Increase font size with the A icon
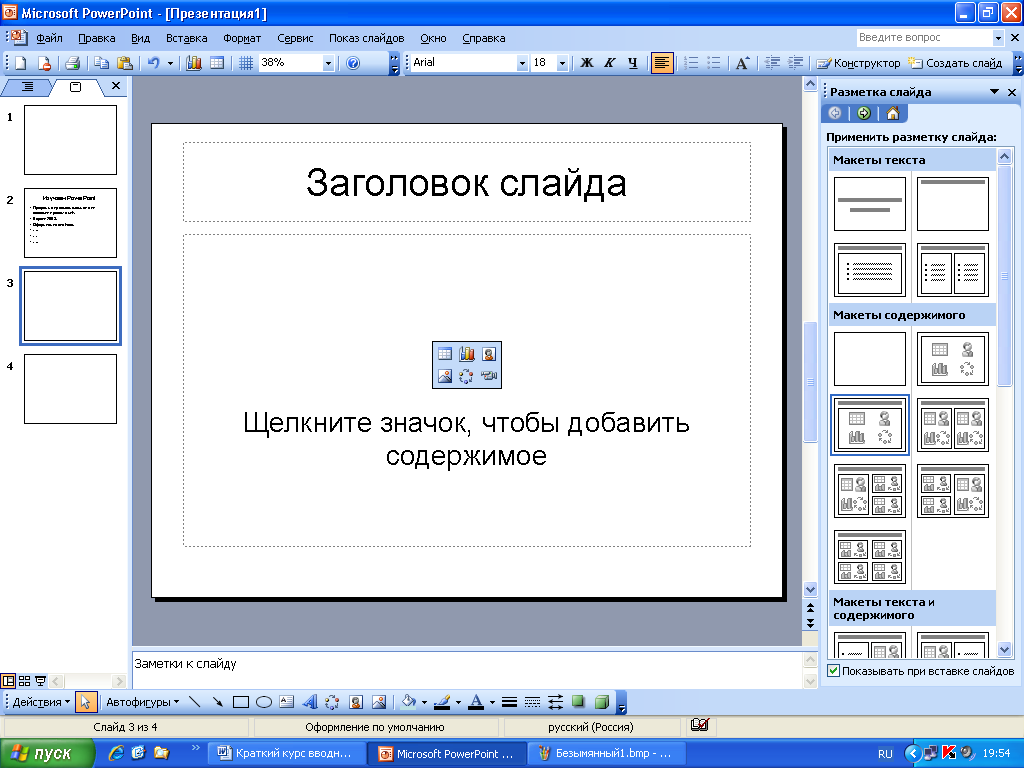Image resolution: width=1024 pixels, height=768 pixels. [743, 63]
